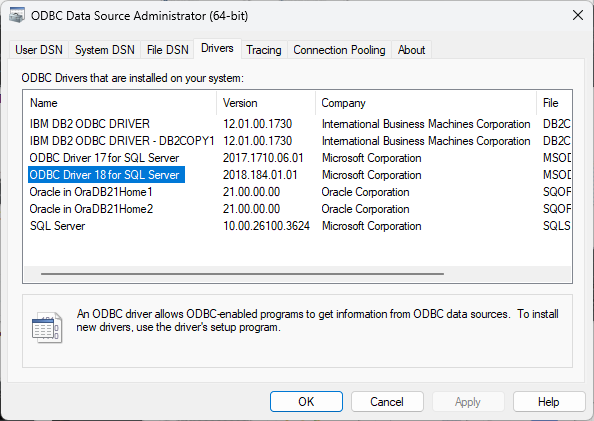Click Oracle Corporation for OraDB21Home2 row
The image size is (594, 421).
pyautogui.click(x=366, y=209)
